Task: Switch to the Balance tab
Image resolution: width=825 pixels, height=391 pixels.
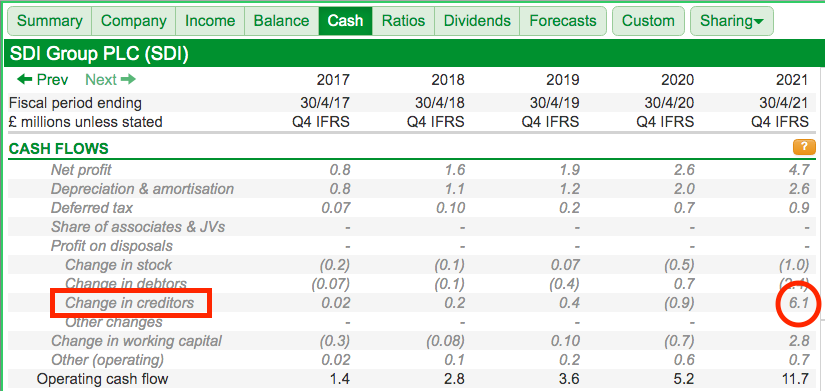Action: [281, 21]
